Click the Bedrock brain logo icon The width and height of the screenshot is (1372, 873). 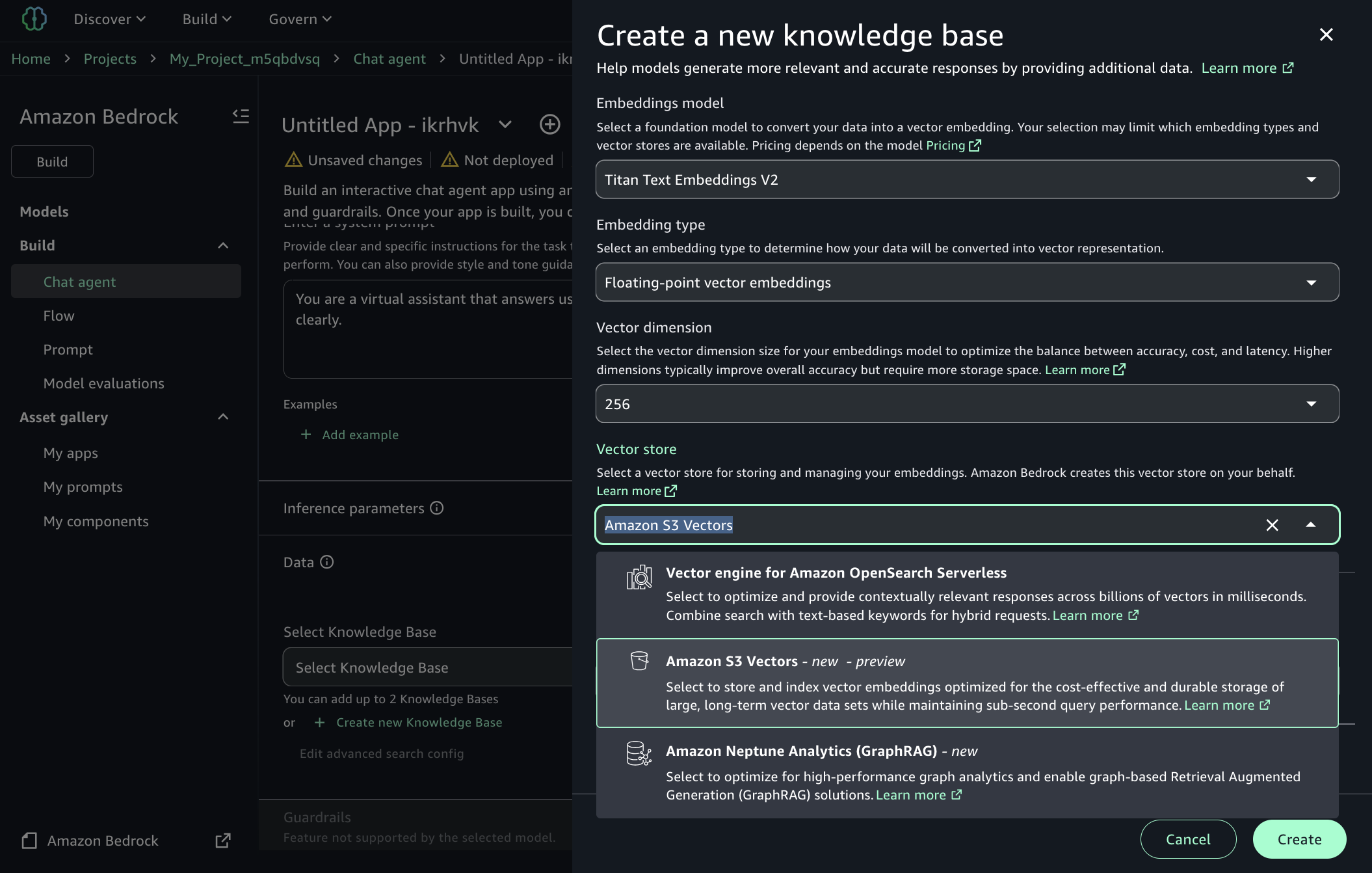tap(34, 18)
